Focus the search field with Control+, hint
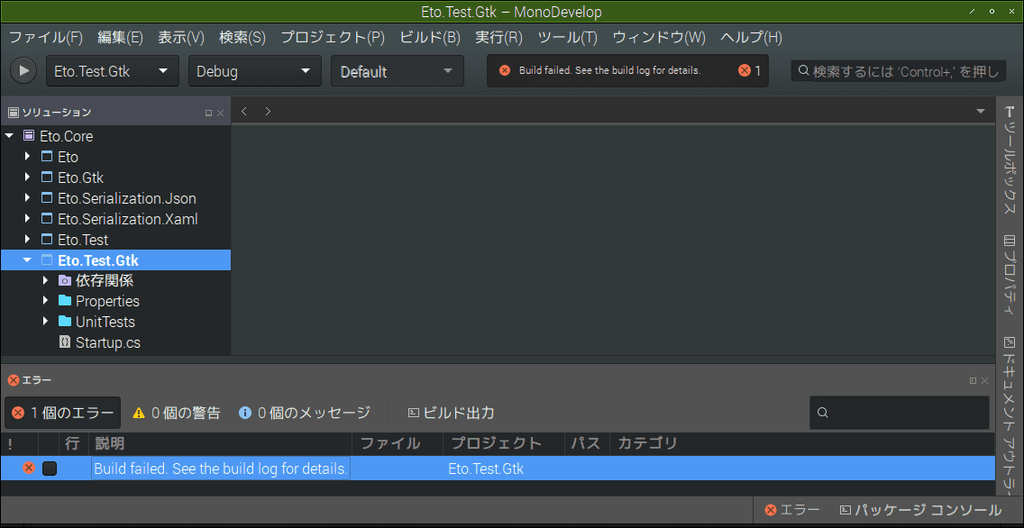Screen dimensions: 1024x528 pyautogui.click(x=898, y=71)
